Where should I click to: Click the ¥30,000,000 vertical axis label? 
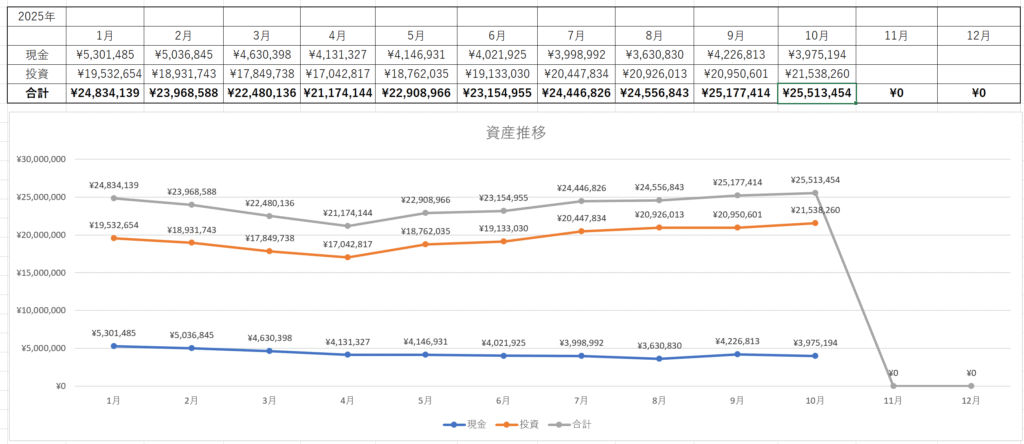pos(41,159)
